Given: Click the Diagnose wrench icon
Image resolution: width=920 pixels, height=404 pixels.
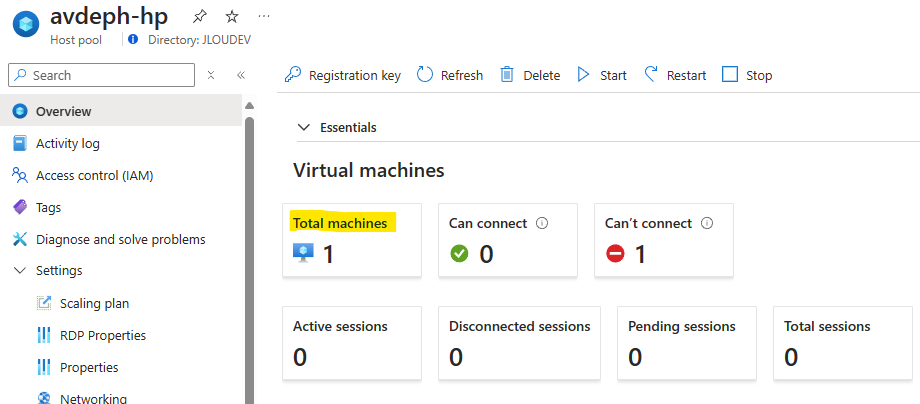Looking at the screenshot, I should pyautogui.click(x=20, y=239).
